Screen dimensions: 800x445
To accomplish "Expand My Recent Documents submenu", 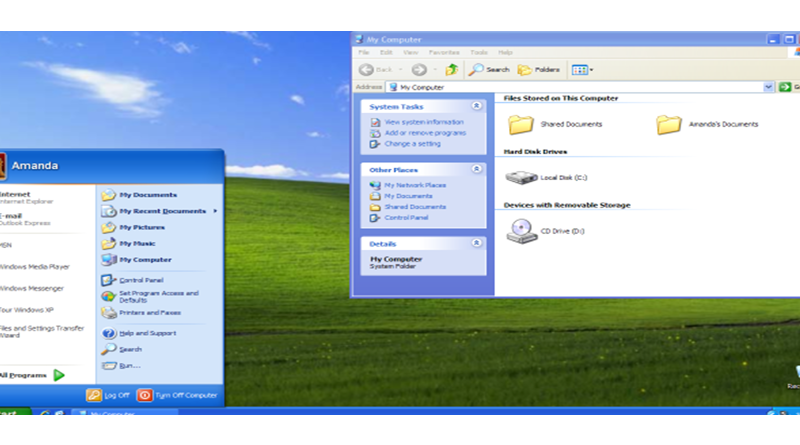I will pyautogui.click(x=160, y=211).
